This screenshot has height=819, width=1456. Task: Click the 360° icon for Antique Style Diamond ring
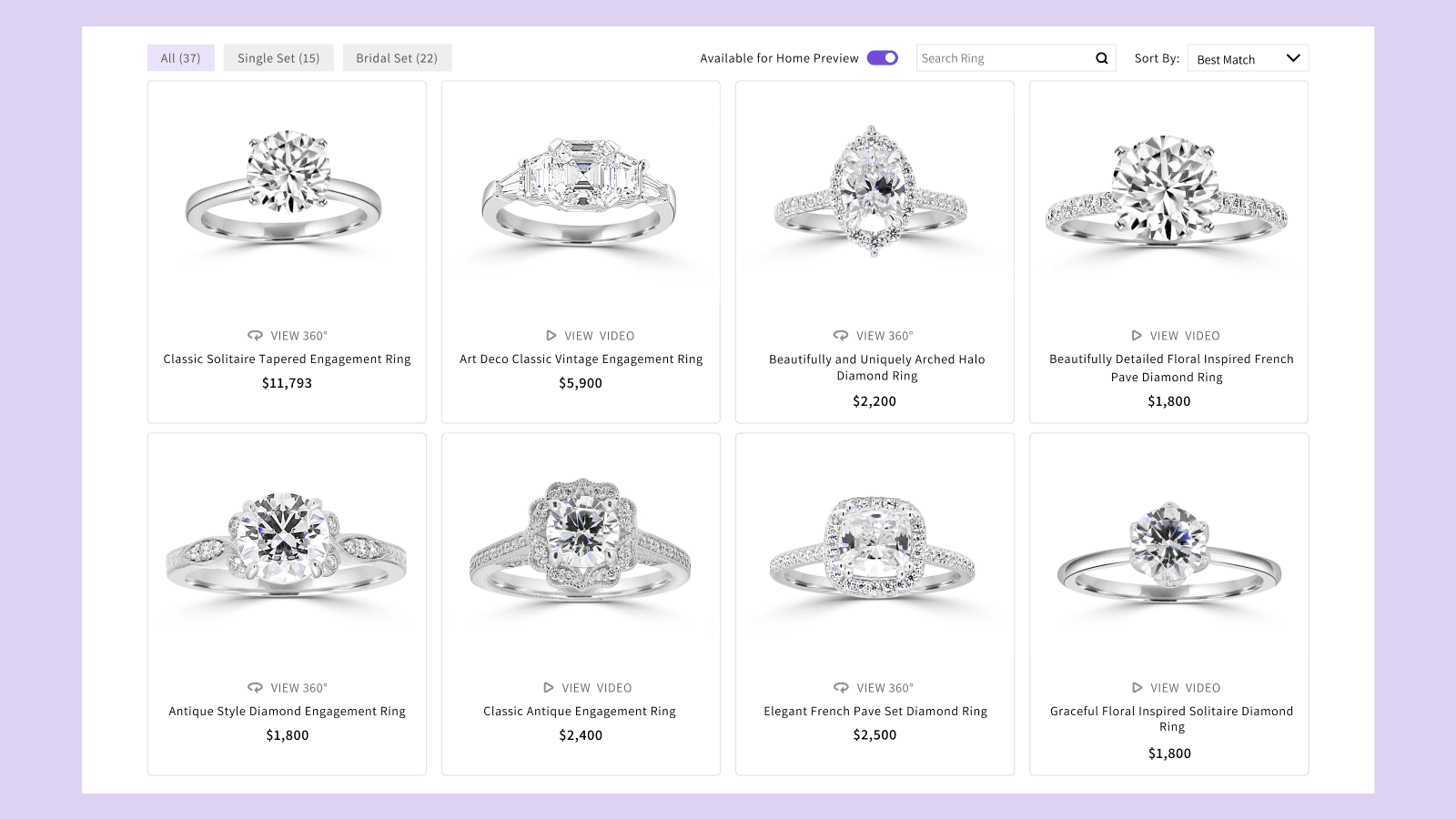point(256,688)
